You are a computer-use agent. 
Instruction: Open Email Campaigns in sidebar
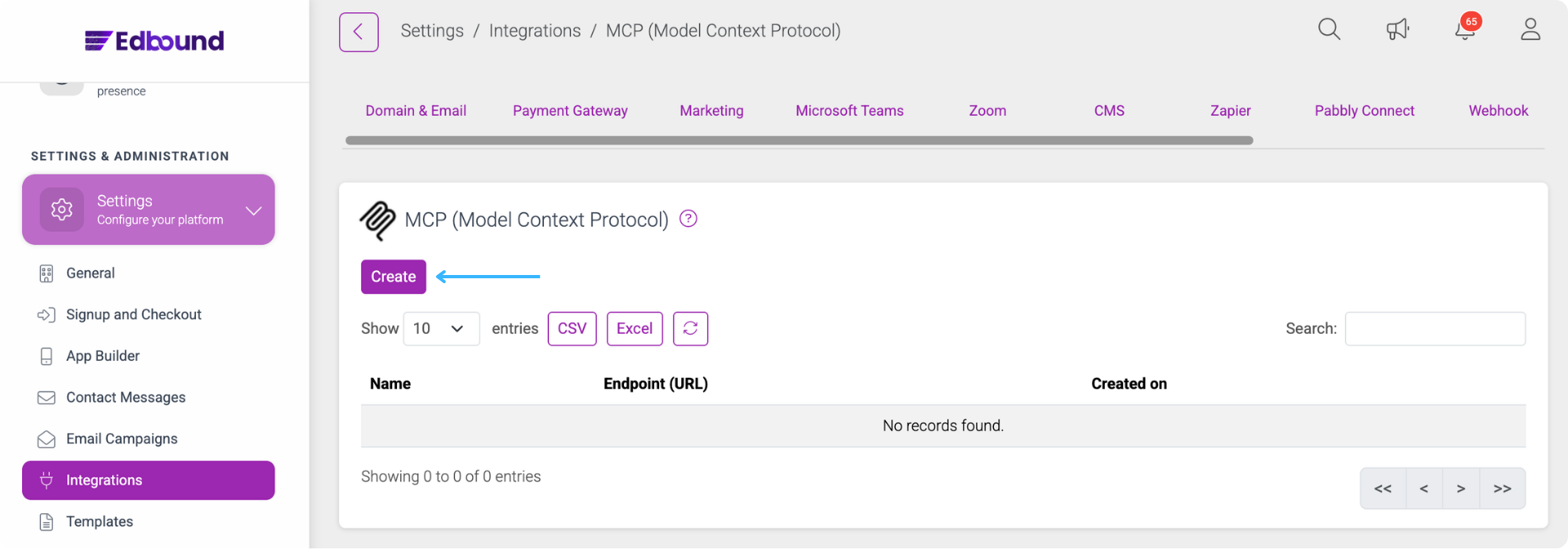pyautogui.click(x=122, y=439)
